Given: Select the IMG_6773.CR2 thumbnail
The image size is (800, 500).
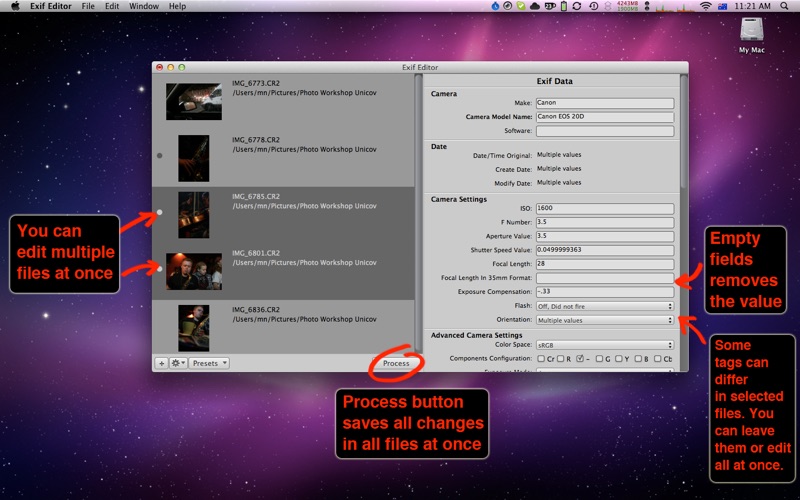Looking at the screenshot, I should pyautogui.click(x=193, y=101).
